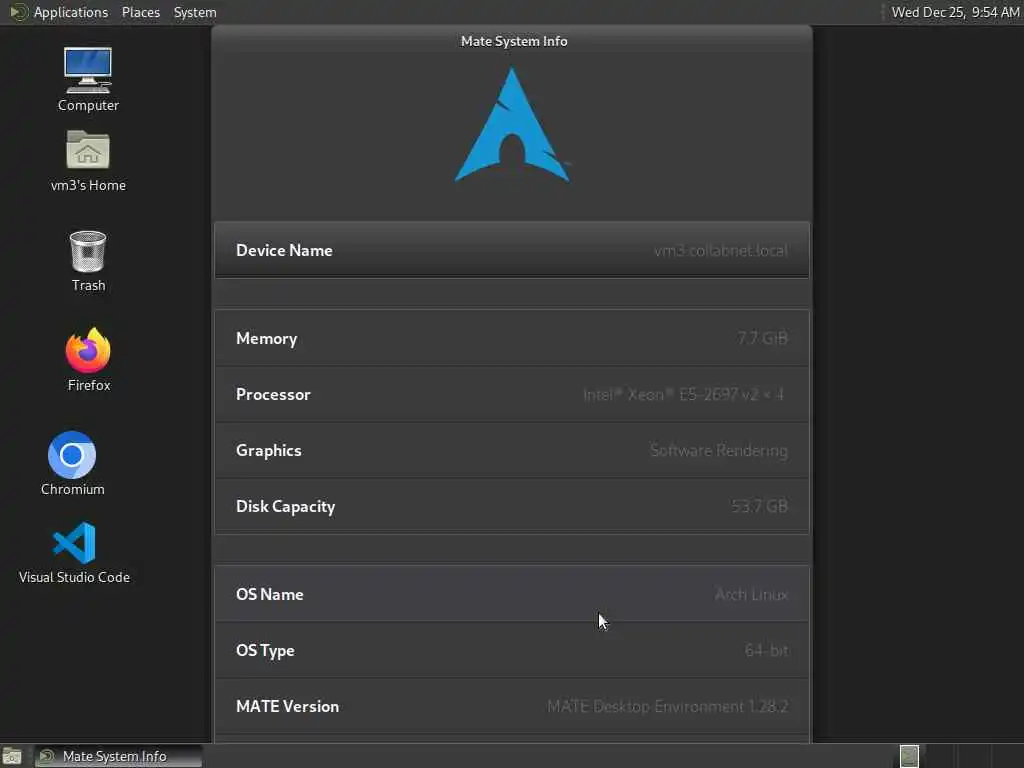Select the MATE Version row label
The image size is (1024, 768).
point(287,707)
